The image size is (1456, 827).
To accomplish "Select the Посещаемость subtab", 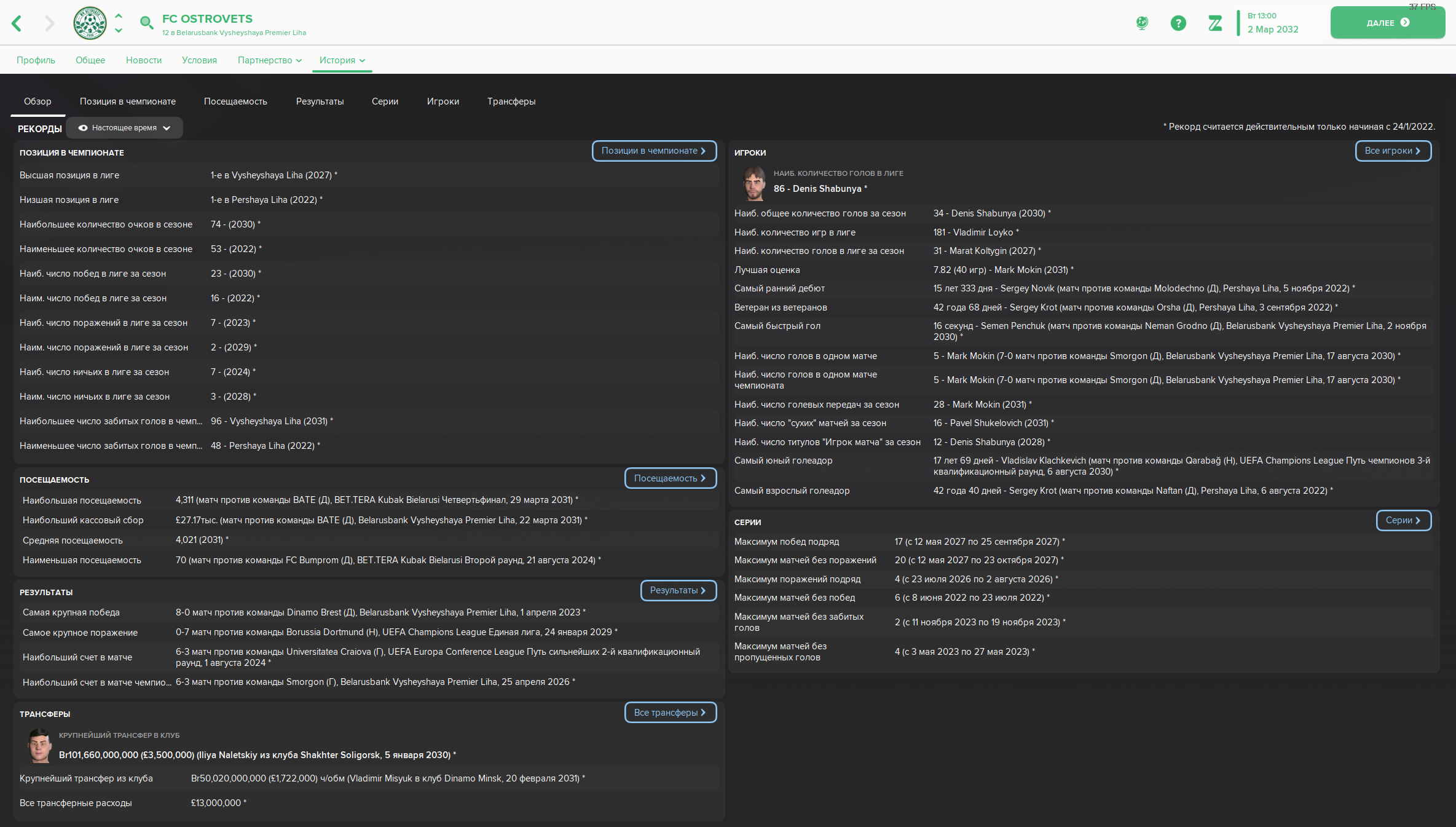I will pos(235,101).
